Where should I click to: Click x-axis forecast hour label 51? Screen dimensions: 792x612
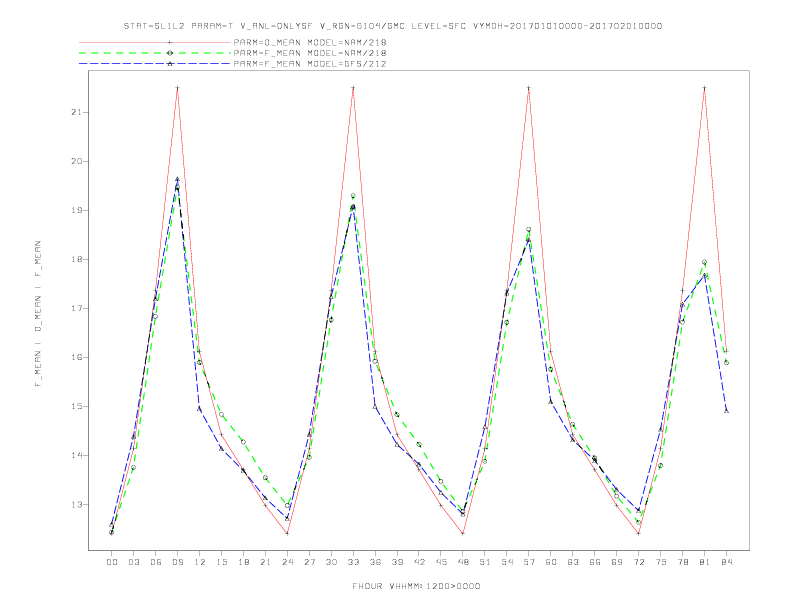[x=485, y=562]
